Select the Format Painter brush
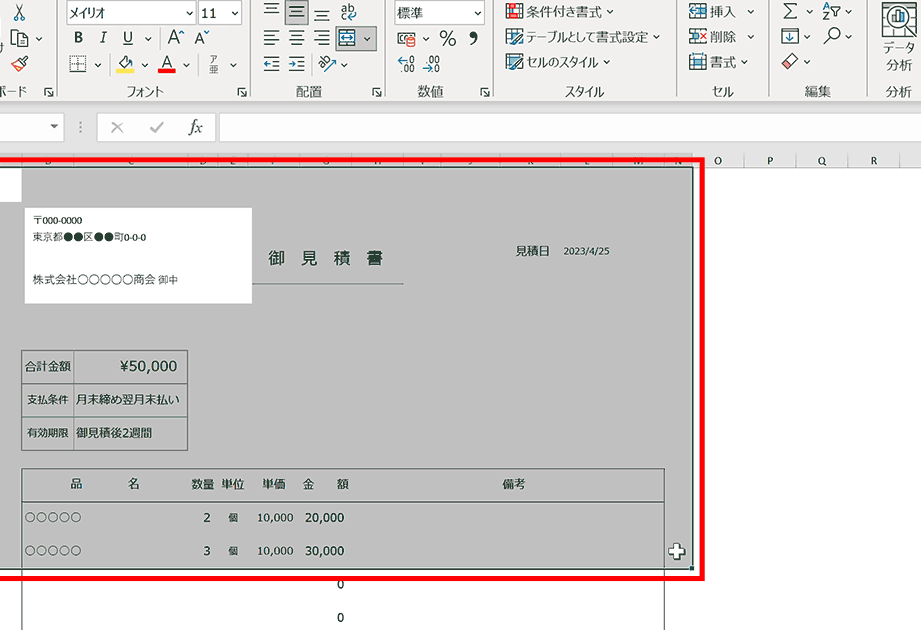921x630 pixels. (19, 63)
